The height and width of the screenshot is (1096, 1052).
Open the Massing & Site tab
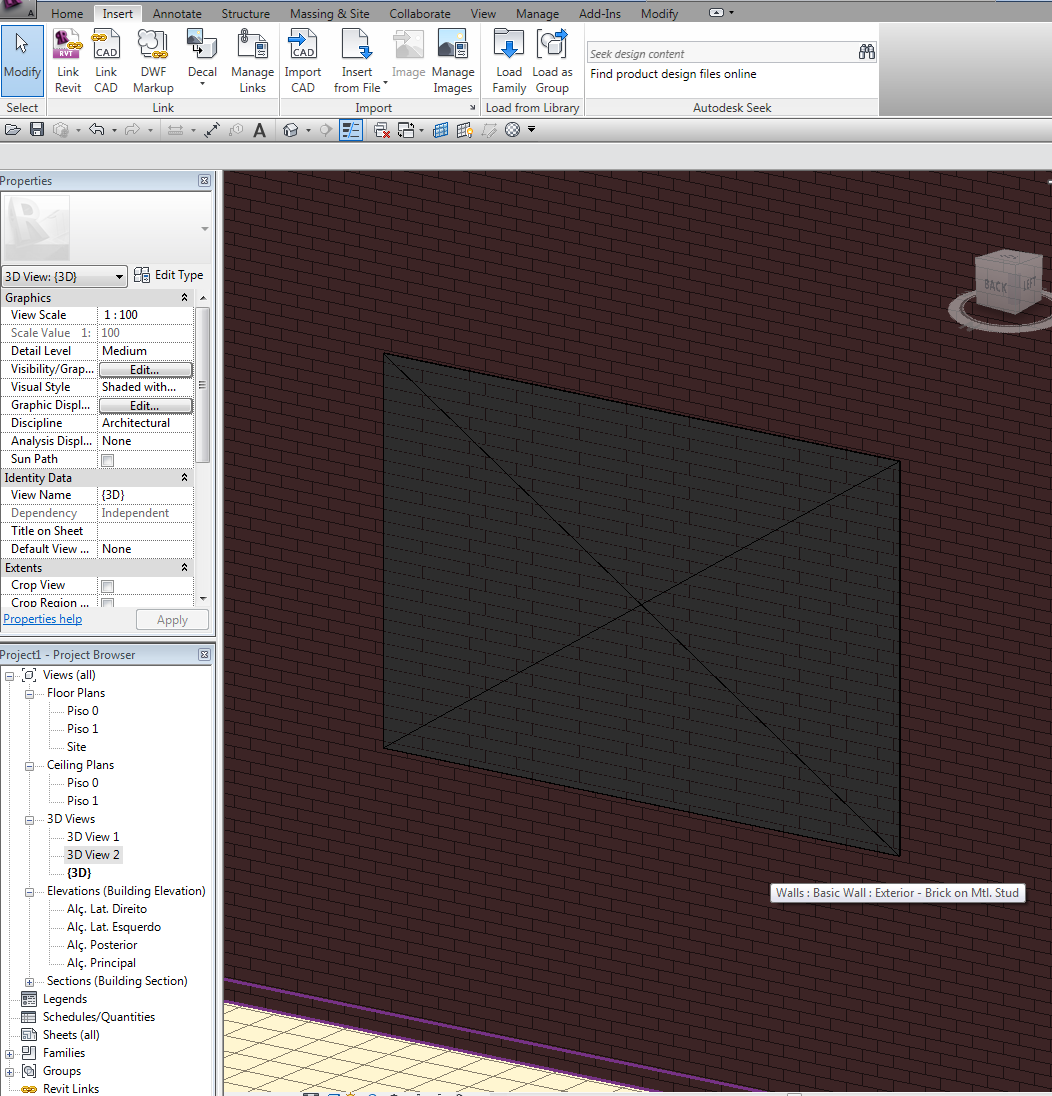(x=329, y=14)
